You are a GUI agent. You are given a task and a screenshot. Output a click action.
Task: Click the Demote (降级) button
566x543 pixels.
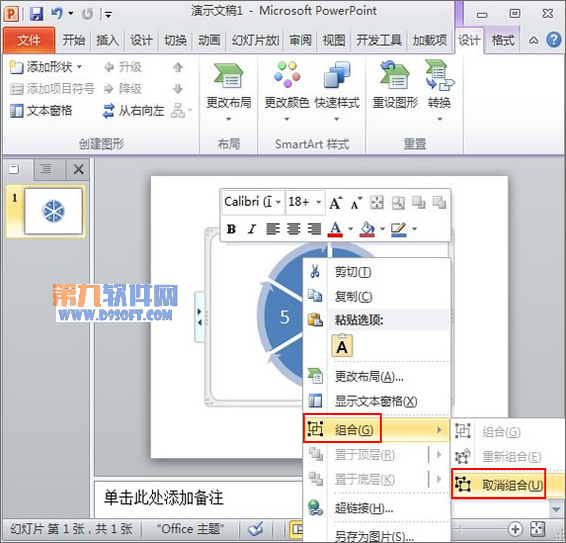[x=122, y=88]
